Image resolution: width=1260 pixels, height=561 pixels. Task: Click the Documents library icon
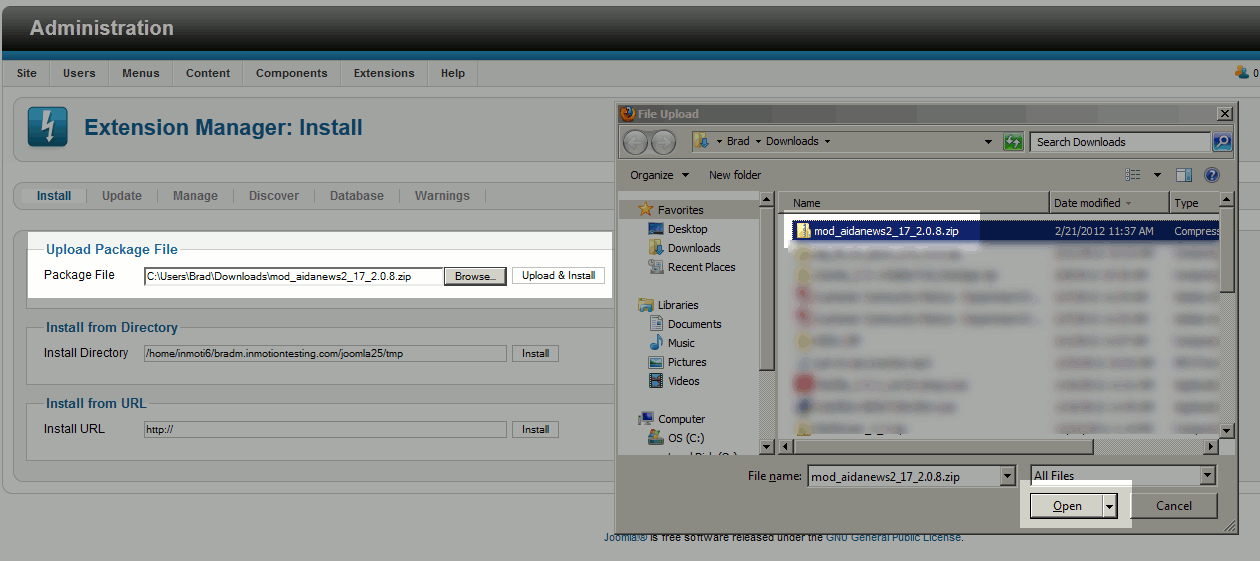tap(656, 324)
